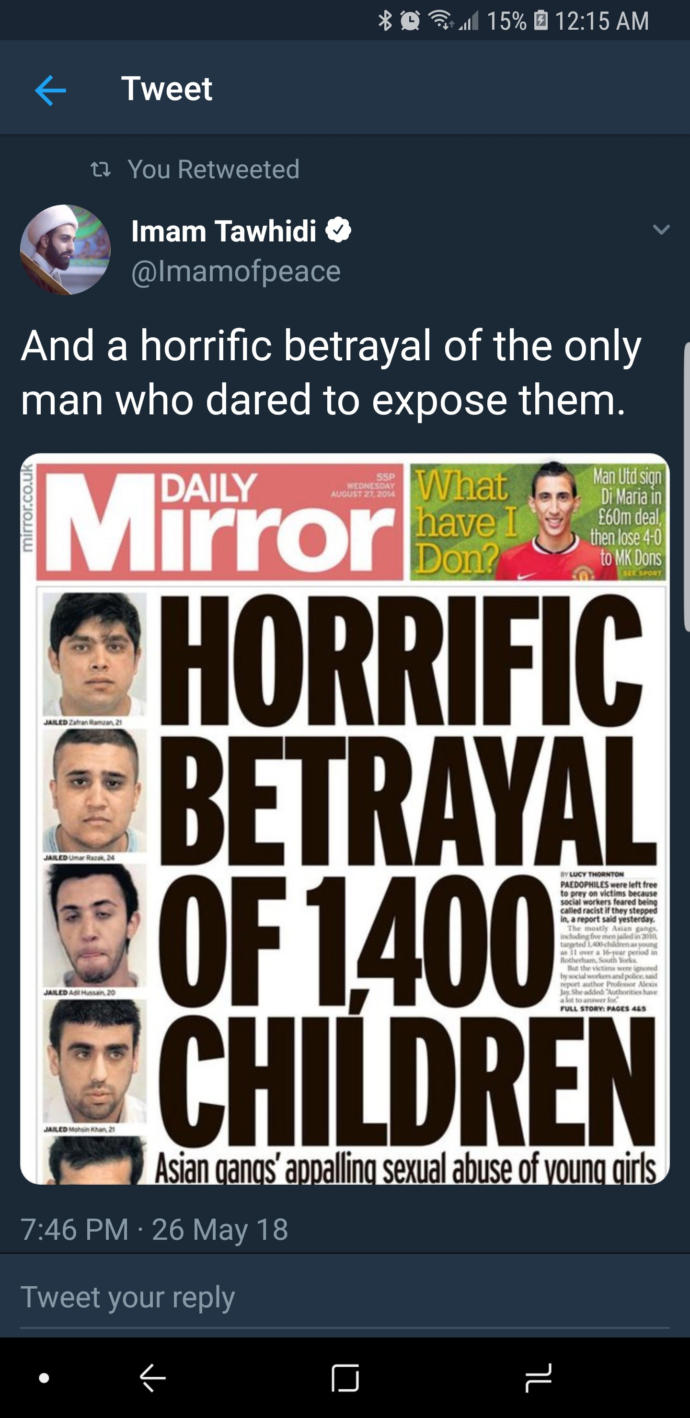This screenshot has width=690, height=1418.
Task: Click the 7:46 PM 26 May 18 timestamp
Action: click(x=154, y=1229)
